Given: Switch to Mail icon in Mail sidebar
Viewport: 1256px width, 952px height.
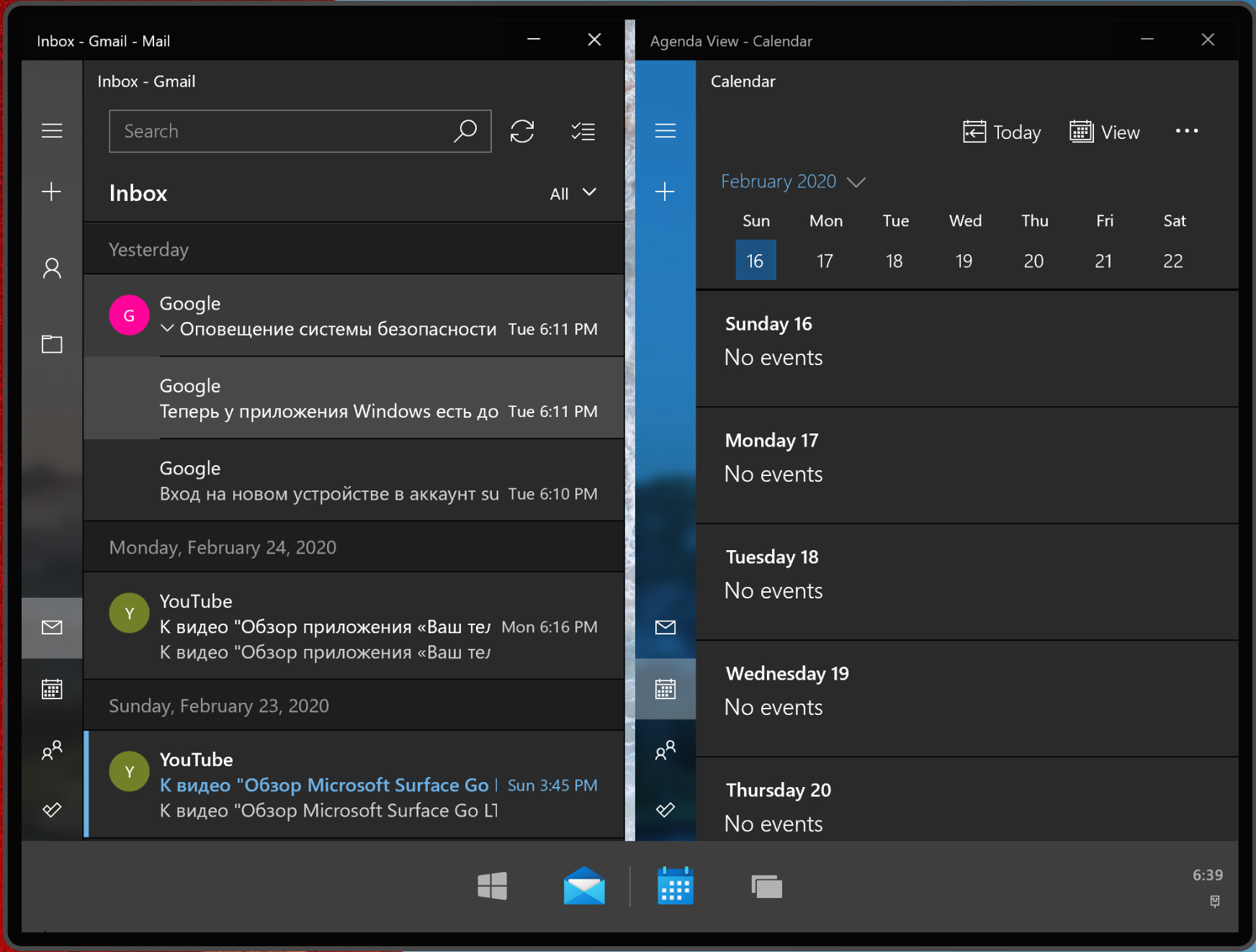Looking at the screenshot, I should pos(52,627).
